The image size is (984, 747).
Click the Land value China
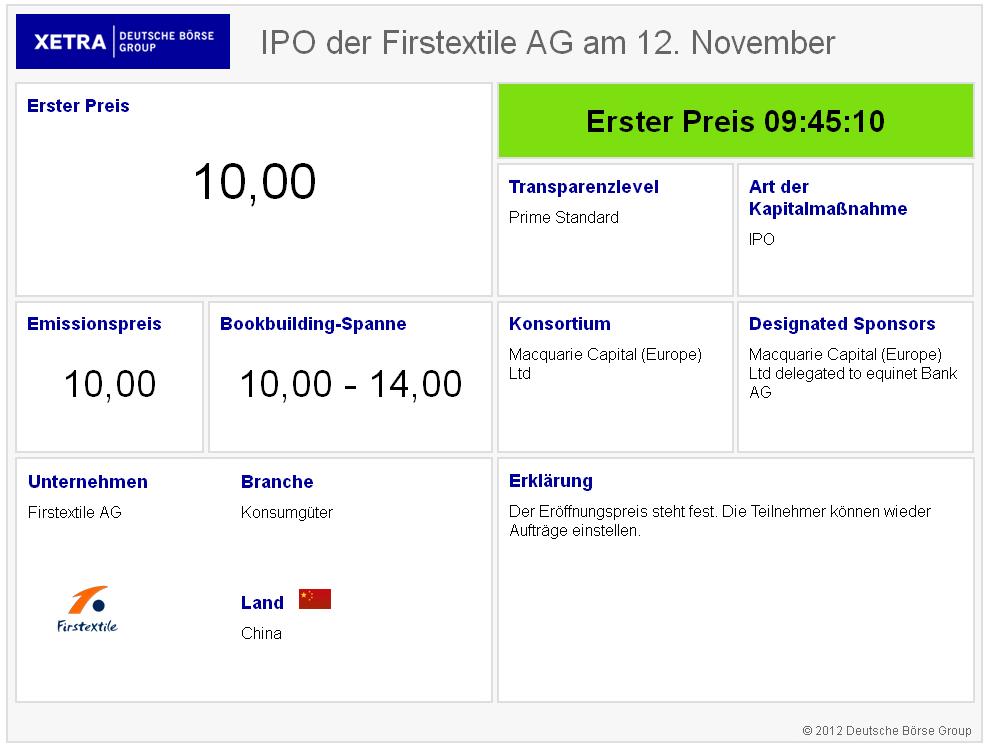tap(261, 633)
